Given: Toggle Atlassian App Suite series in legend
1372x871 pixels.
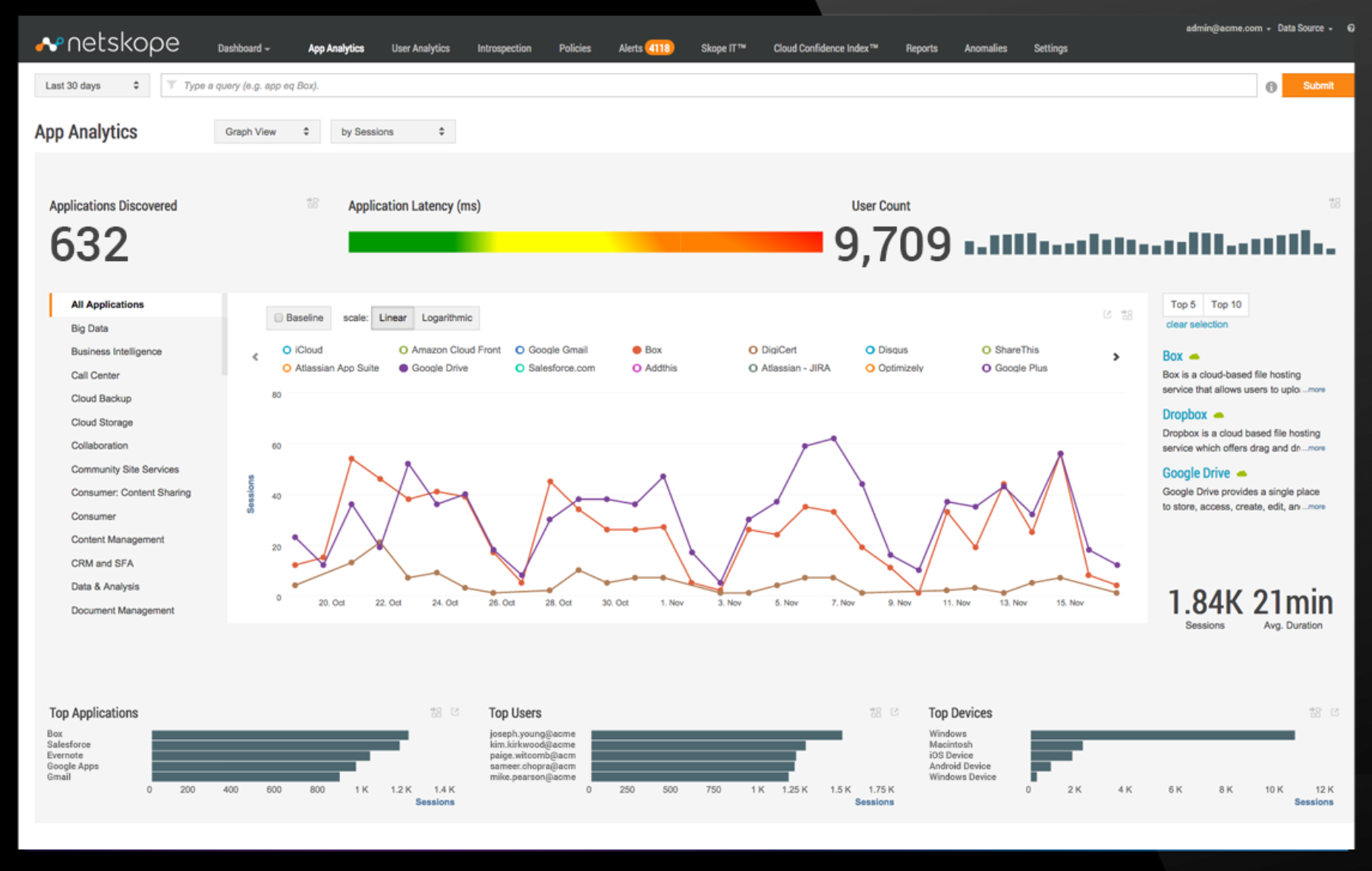Looking at the screenshot, I should tap(330, 368).
